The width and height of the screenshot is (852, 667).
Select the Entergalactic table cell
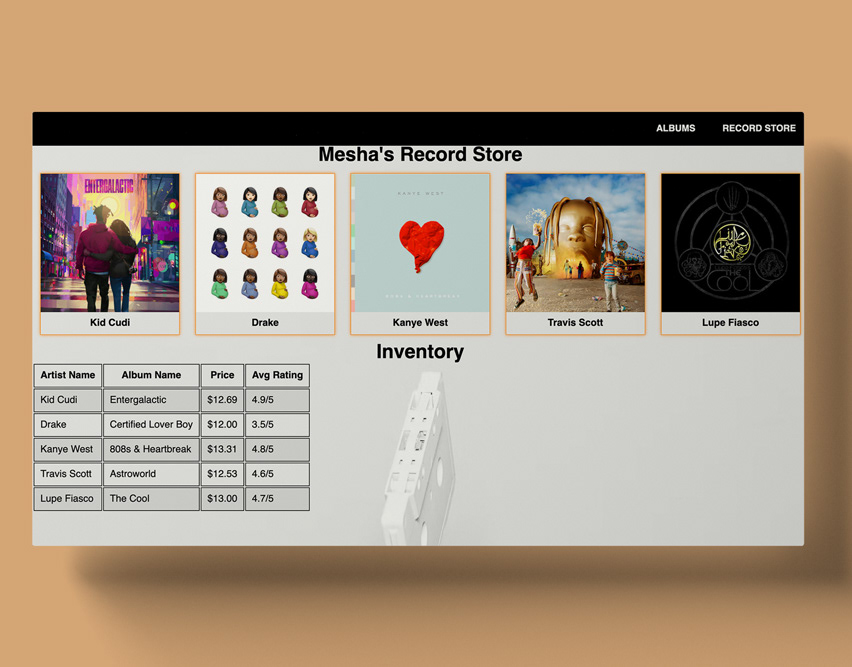click(151, 400)
